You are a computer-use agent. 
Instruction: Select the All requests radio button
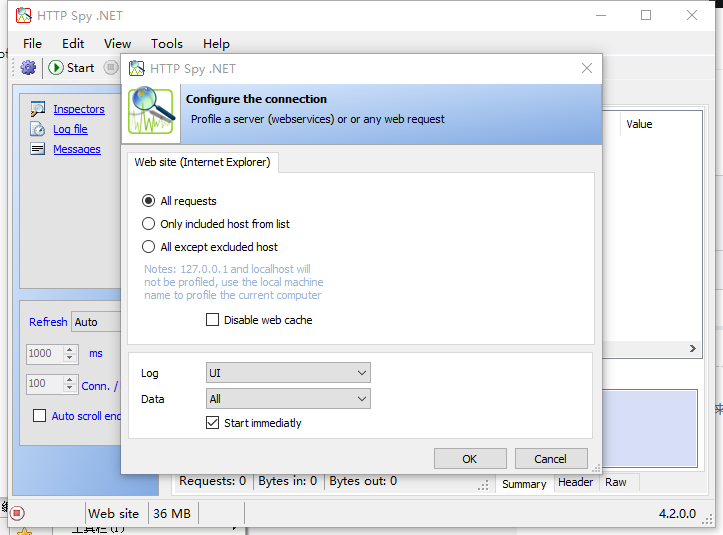(149, 201)
